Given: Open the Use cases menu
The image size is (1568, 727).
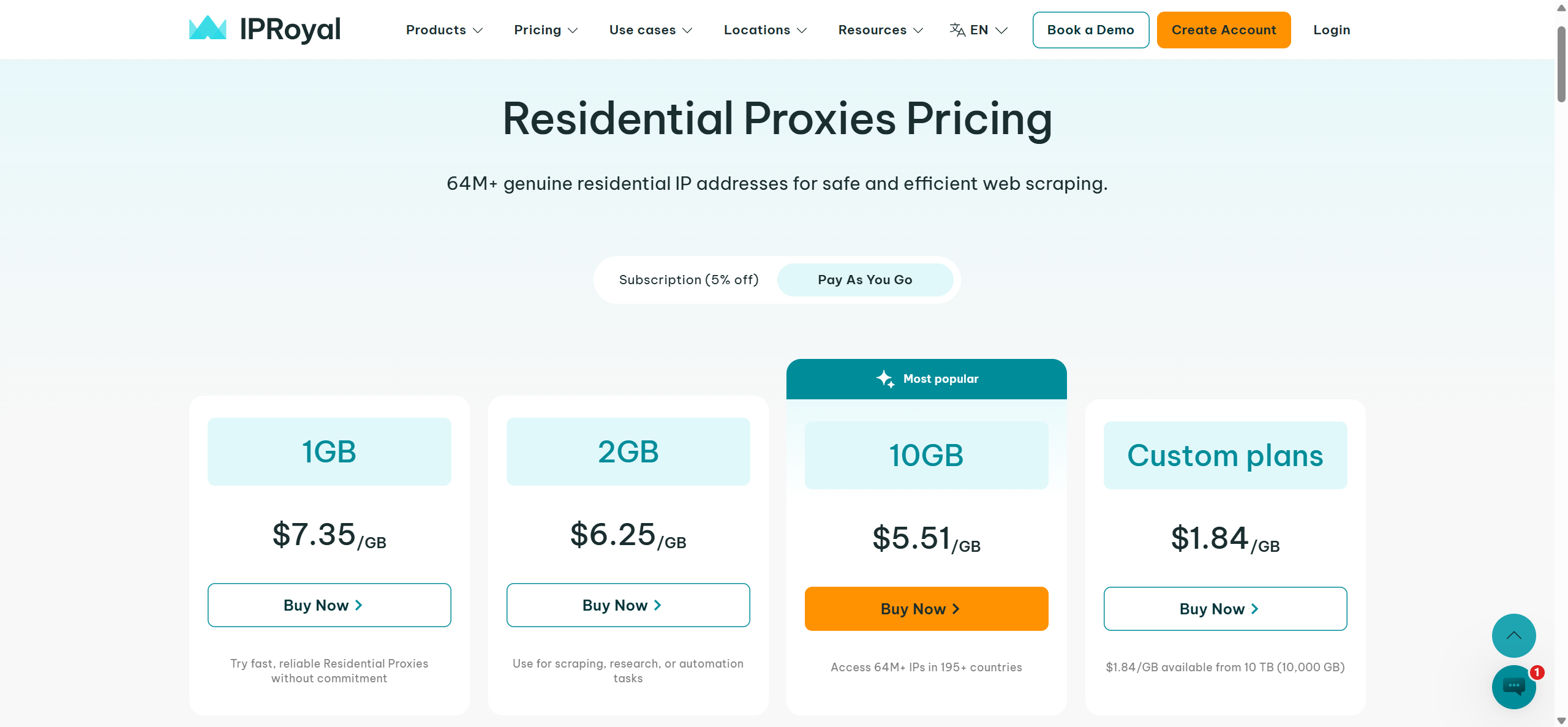Looking at the screenshot, I should (650, 30).
